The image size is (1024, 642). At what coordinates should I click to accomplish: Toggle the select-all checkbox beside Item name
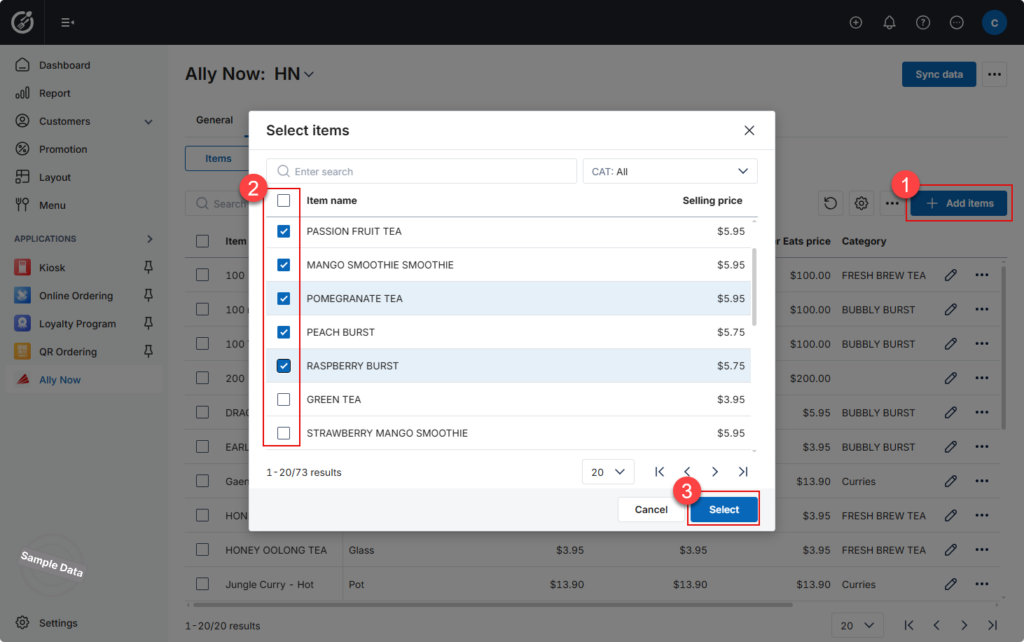(x=283, y=201)
